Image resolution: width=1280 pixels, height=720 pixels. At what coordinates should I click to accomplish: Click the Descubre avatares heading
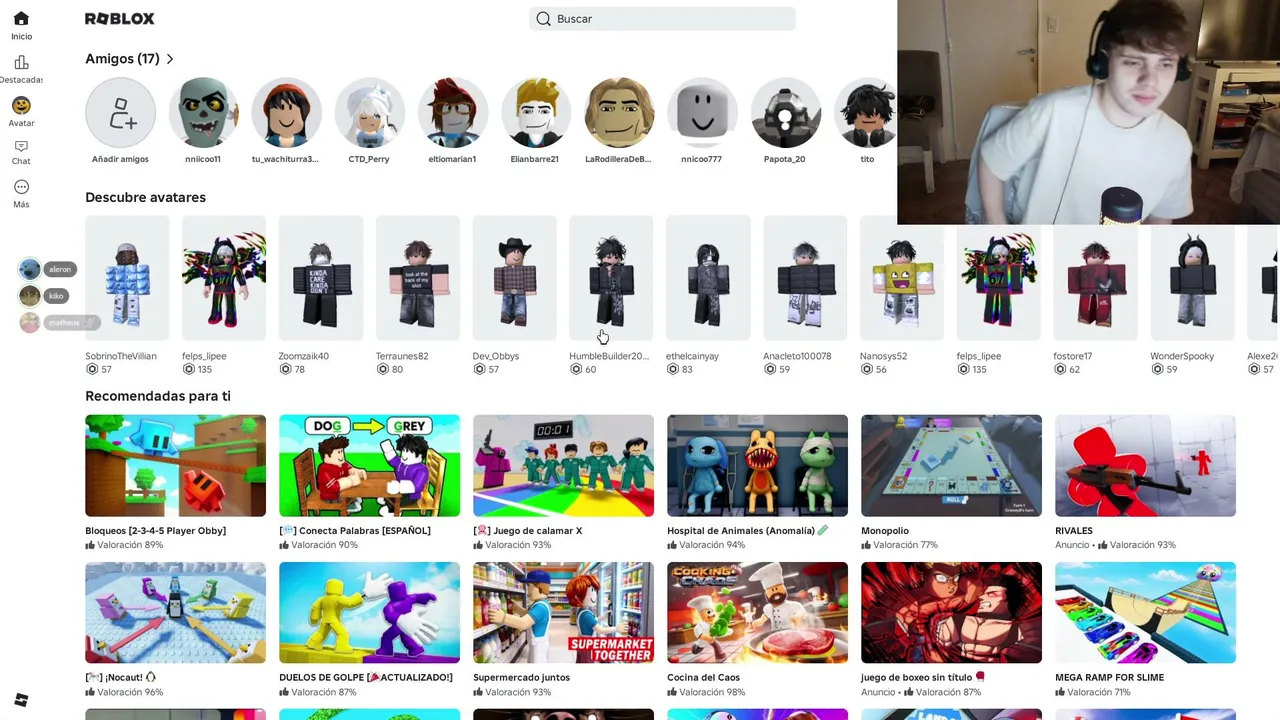145,197
